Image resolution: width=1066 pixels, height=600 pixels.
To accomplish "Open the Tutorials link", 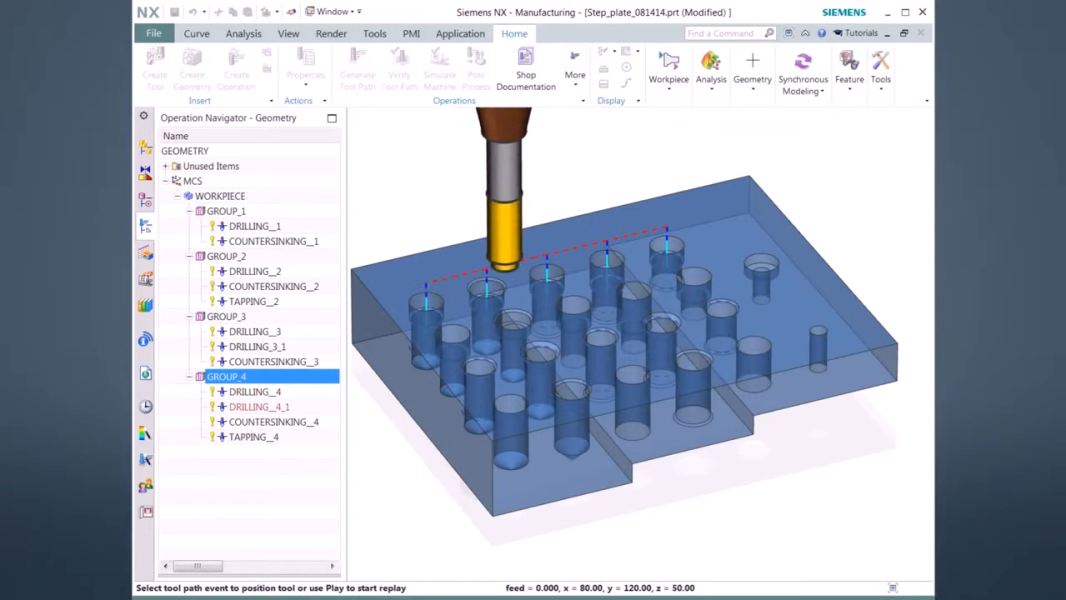I will point(855,33).
